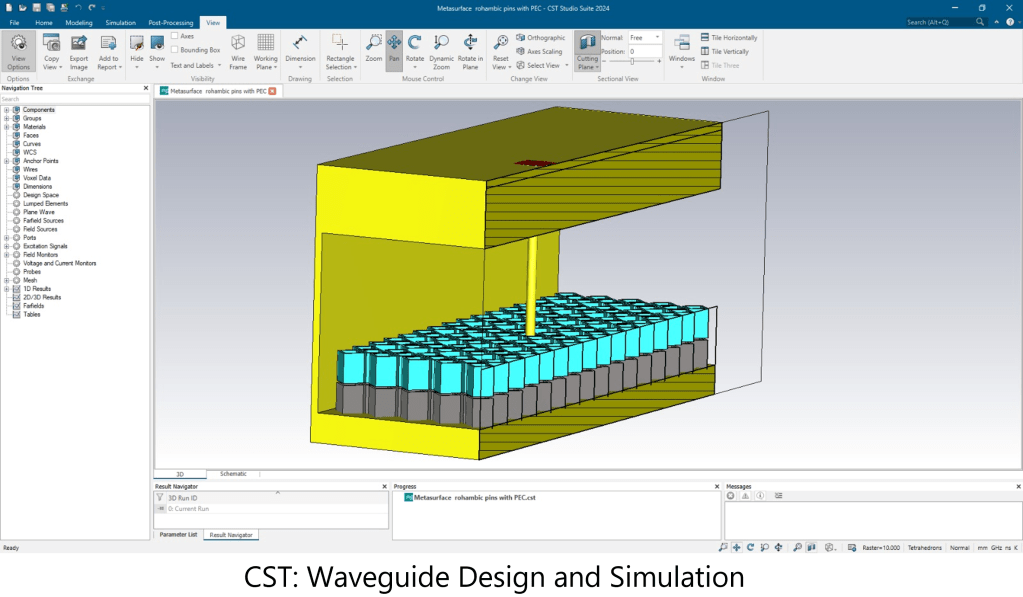Check the Bounding Box option
This screenshot has width=1023, height=597.
click(175, 50)
